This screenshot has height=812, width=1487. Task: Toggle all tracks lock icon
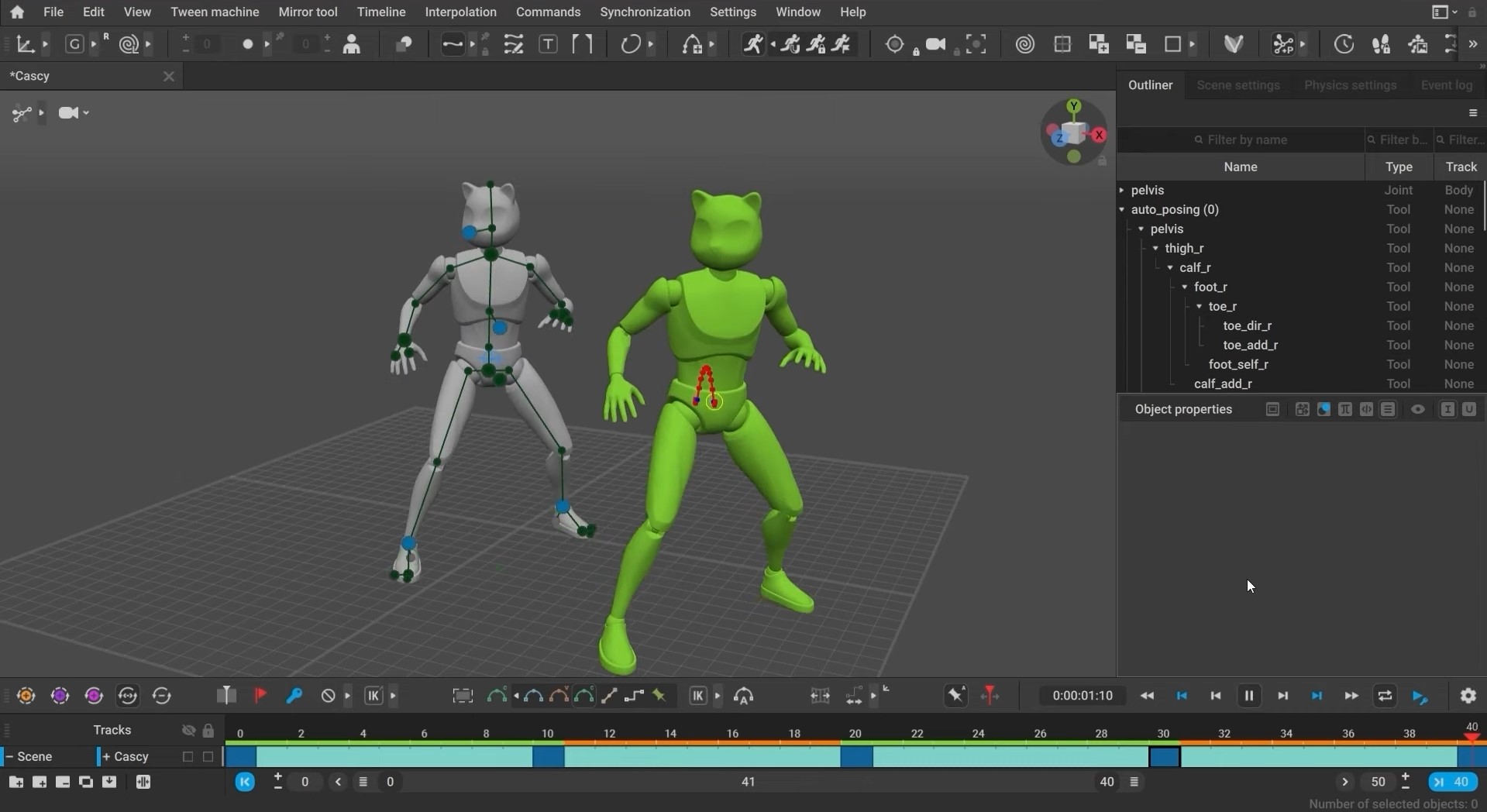[208, 731]
